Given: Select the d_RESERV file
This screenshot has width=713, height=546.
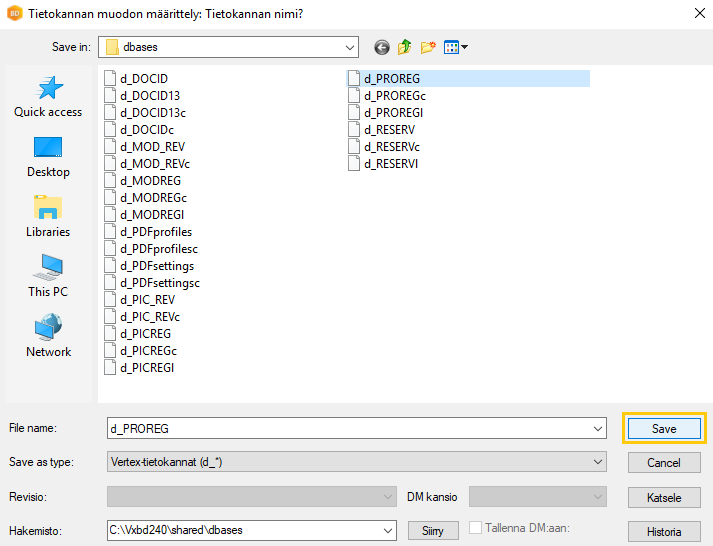Looking at the screenshot, I should pos(389,130).
